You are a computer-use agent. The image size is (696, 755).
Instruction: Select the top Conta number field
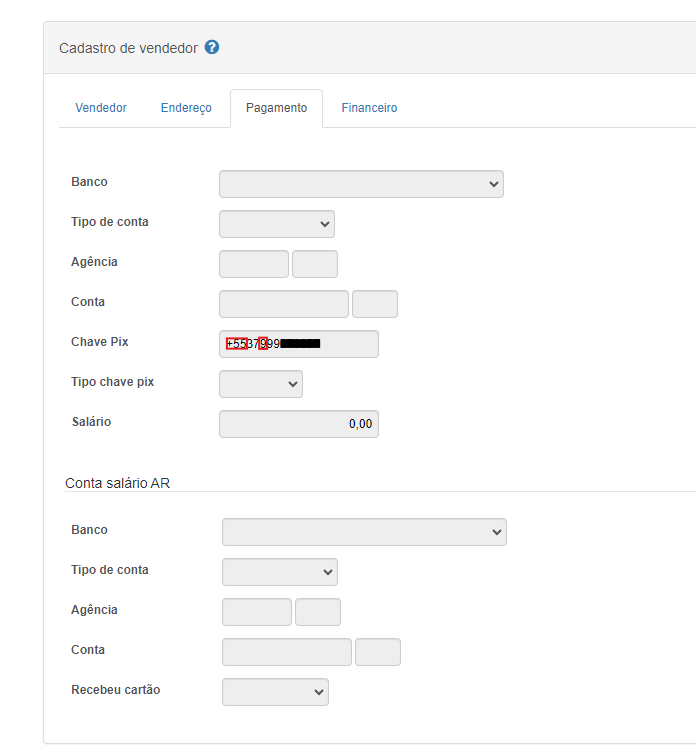[x=283, y=304]
